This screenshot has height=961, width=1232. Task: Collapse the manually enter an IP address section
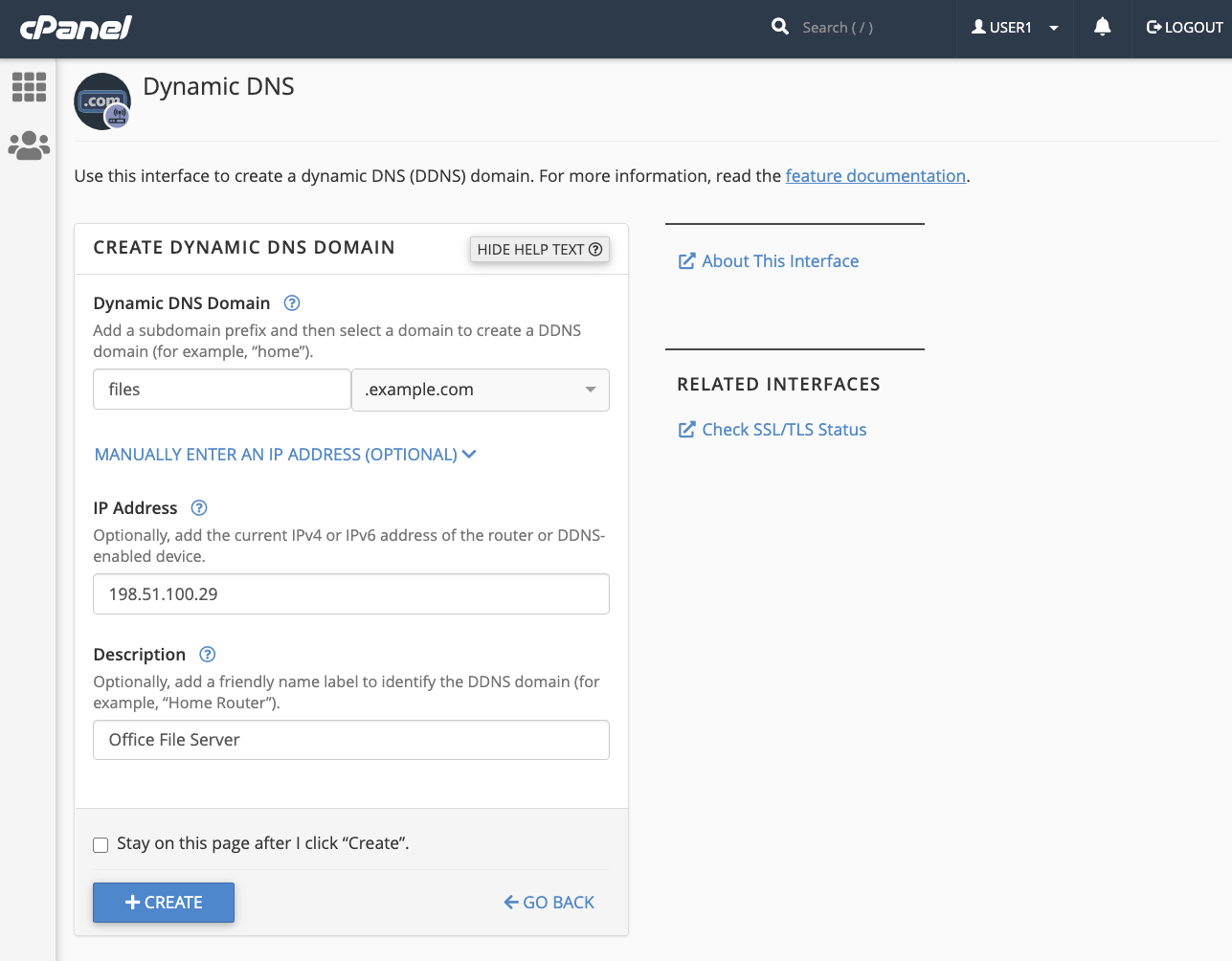[x=285, y=454]
